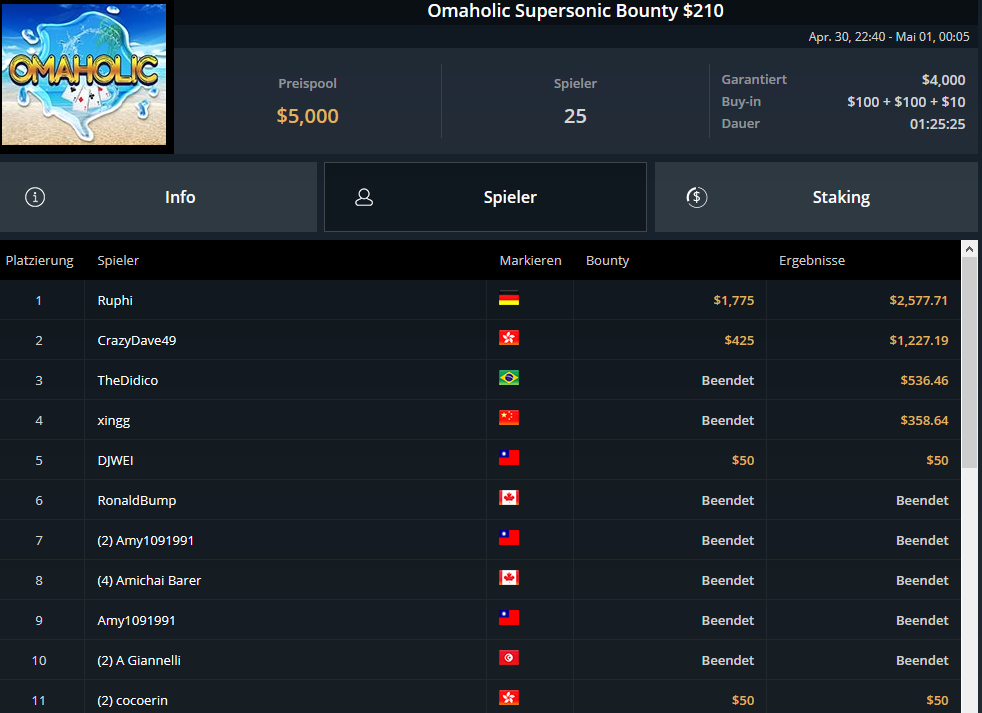This screenshot has width=982, height=713.
Task: Switch to the Staking tab
Action: pyautogui.click(x=816, y=197)
